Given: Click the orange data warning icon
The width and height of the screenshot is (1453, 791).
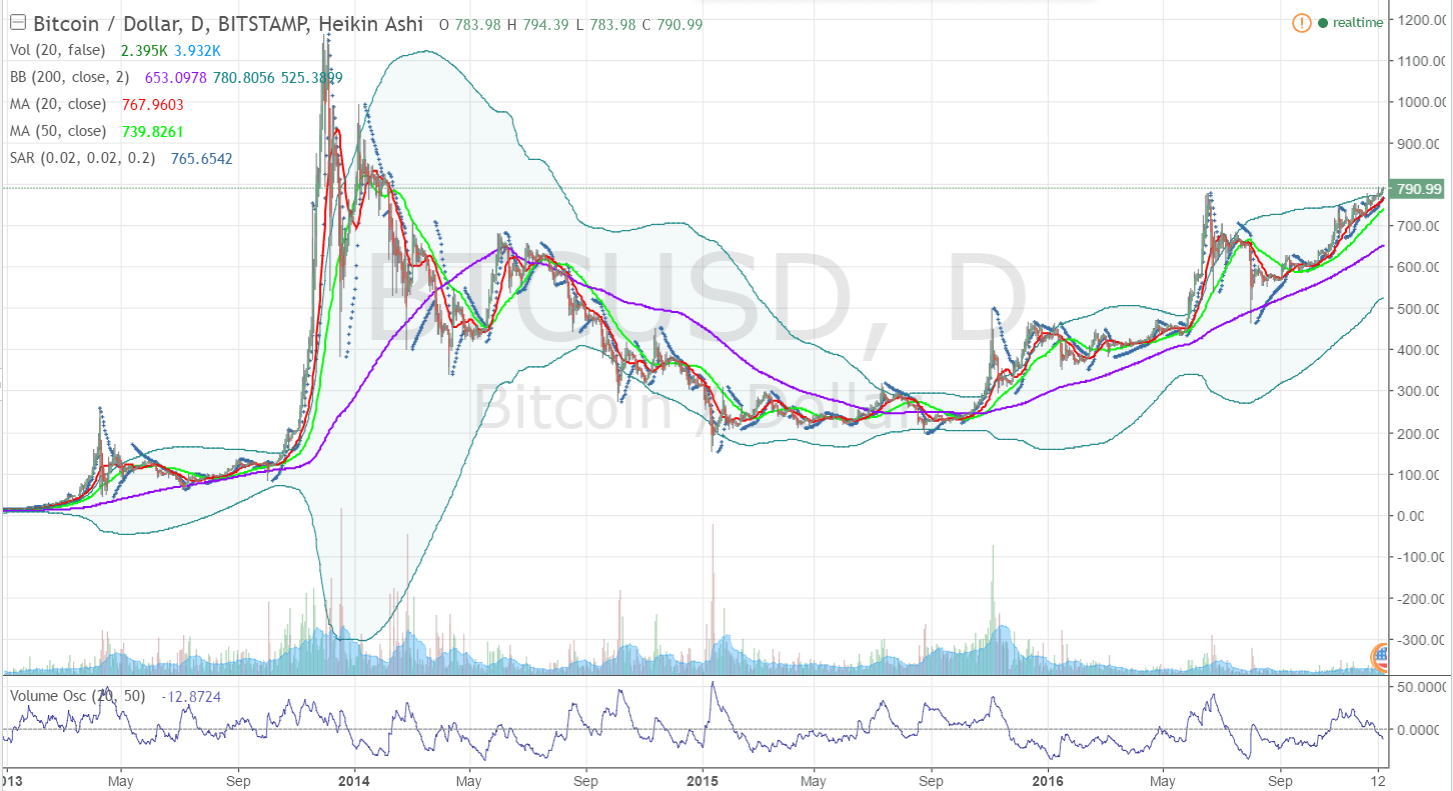Looking at the screenshot, I should [x=1301, y=22].
